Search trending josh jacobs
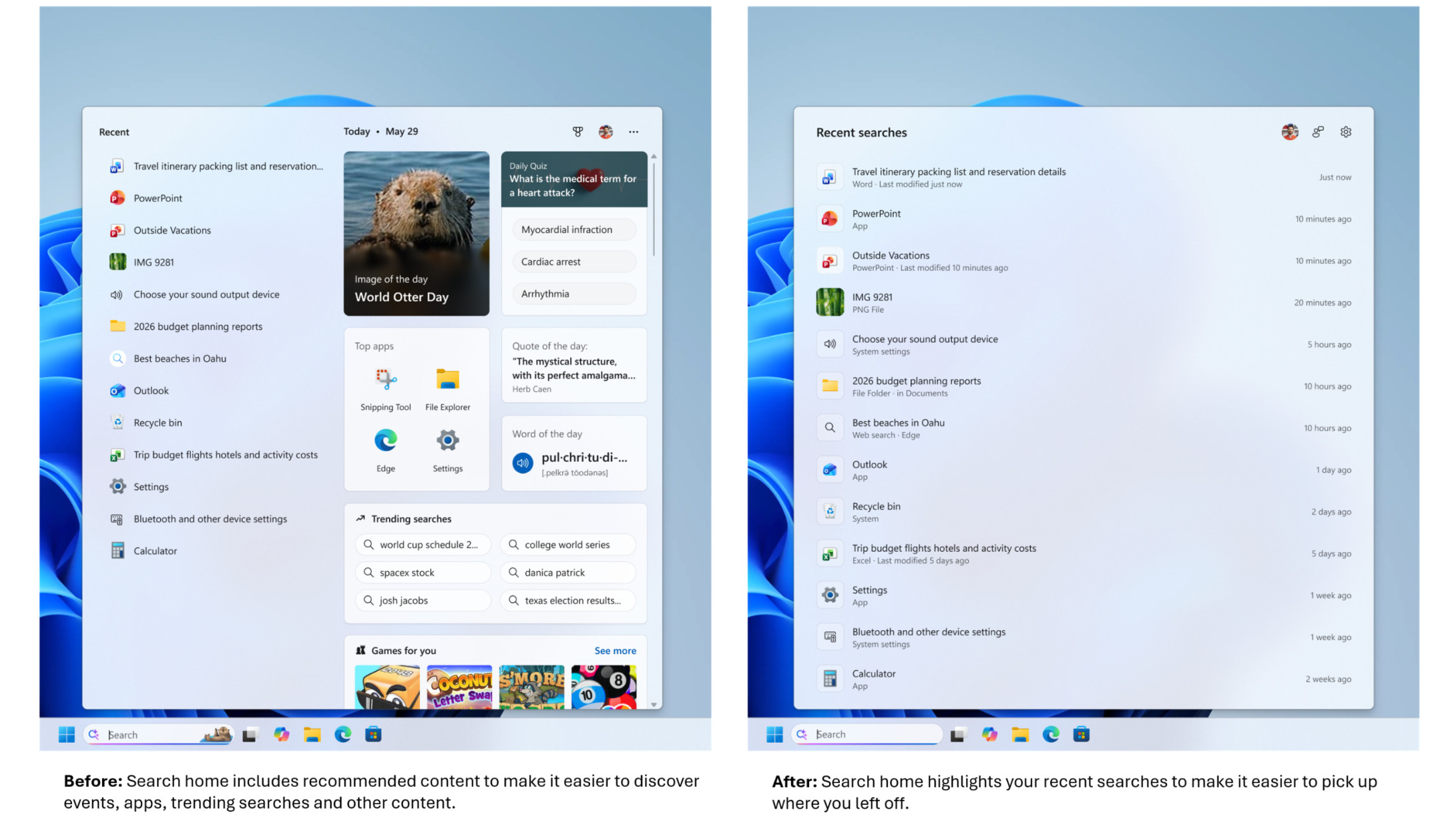This screenshot has width=1456, height=819. pyautogui.click(x=423, y=601)
